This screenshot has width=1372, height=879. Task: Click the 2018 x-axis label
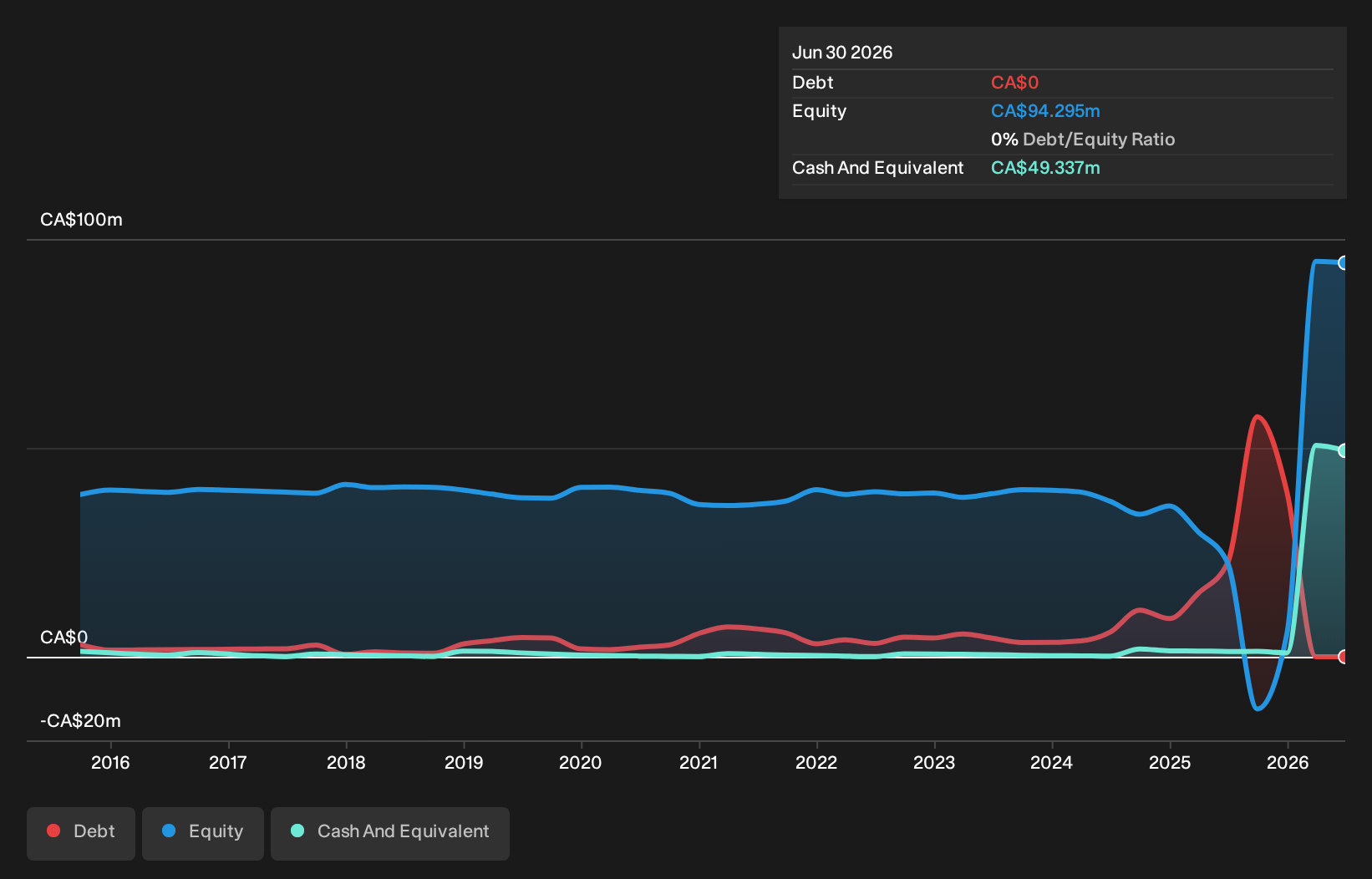[x=346, y=762]
